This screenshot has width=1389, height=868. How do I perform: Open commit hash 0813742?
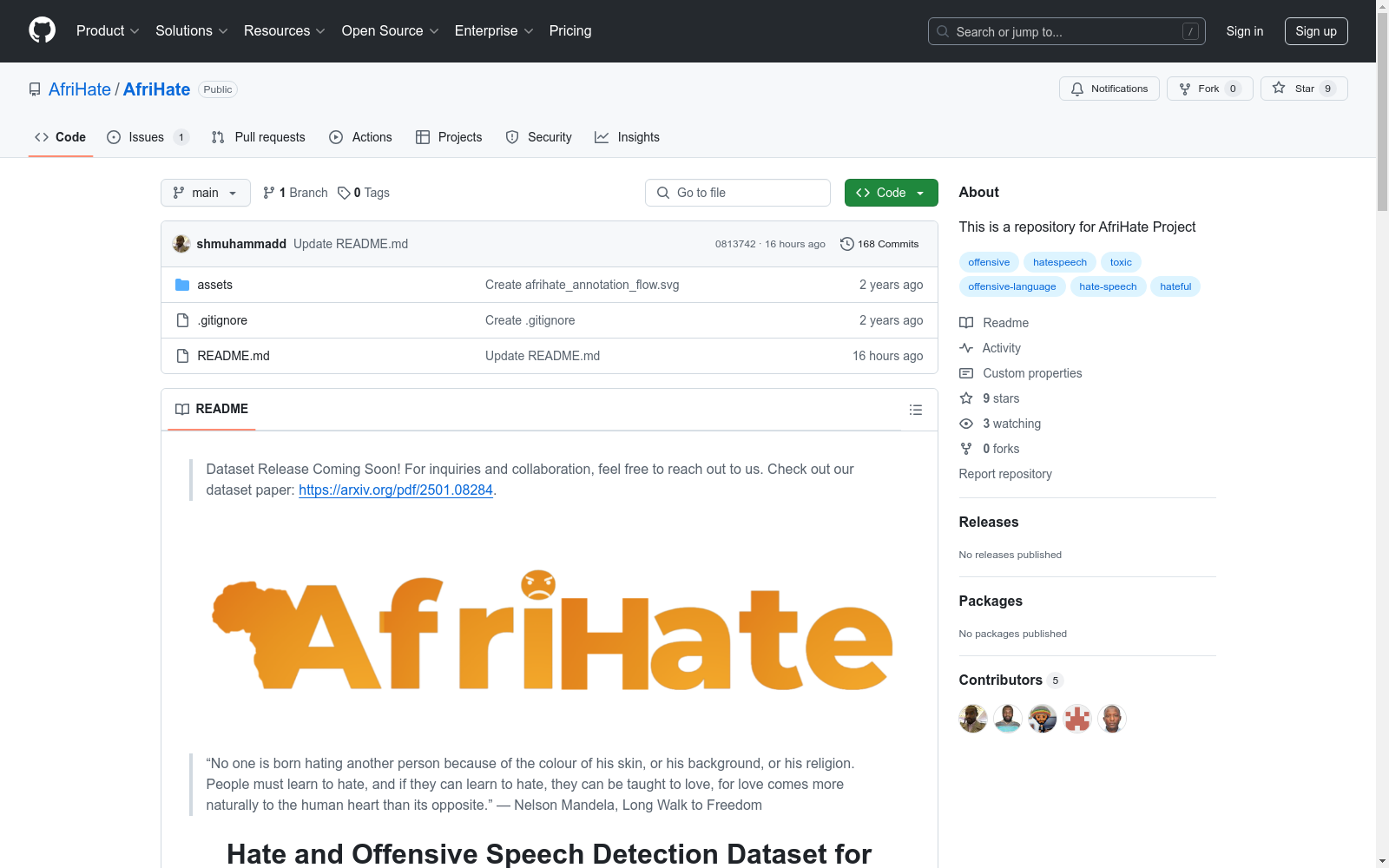tap(735, 244)
